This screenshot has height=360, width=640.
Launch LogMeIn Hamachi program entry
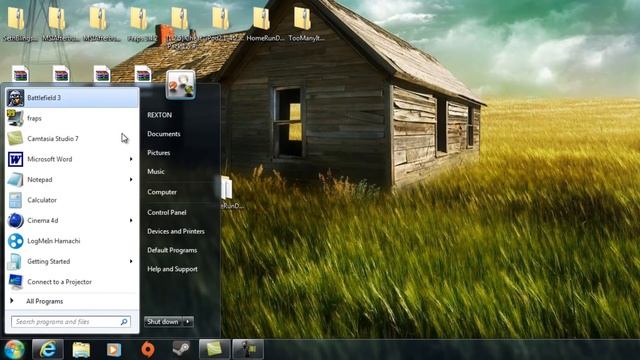click(72, 241)
